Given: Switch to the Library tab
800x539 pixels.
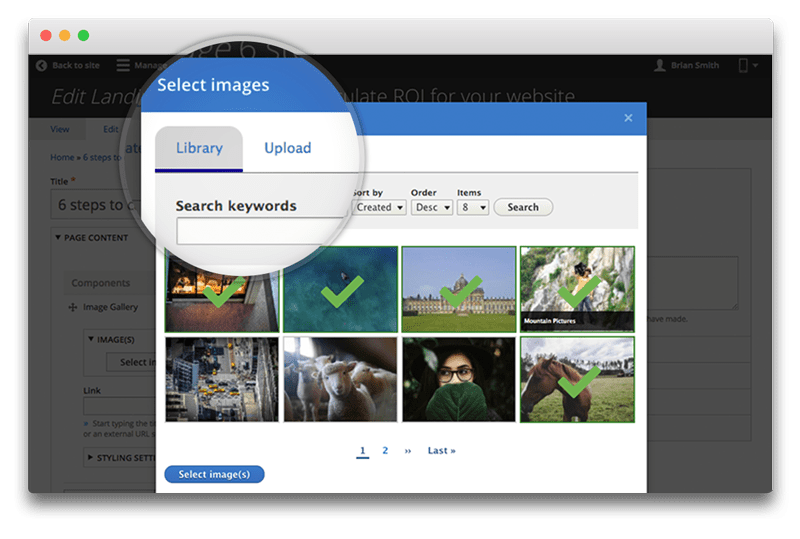Looking at the screenshot, I should click(x=199, y=148).
